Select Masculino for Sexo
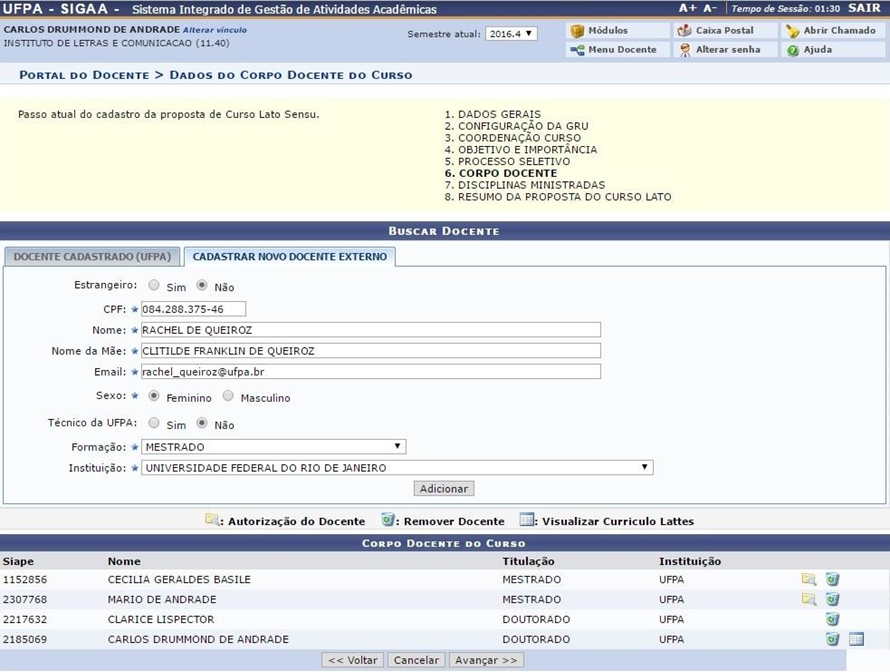This screenshot has height=672, width=890. click(228, 397)
